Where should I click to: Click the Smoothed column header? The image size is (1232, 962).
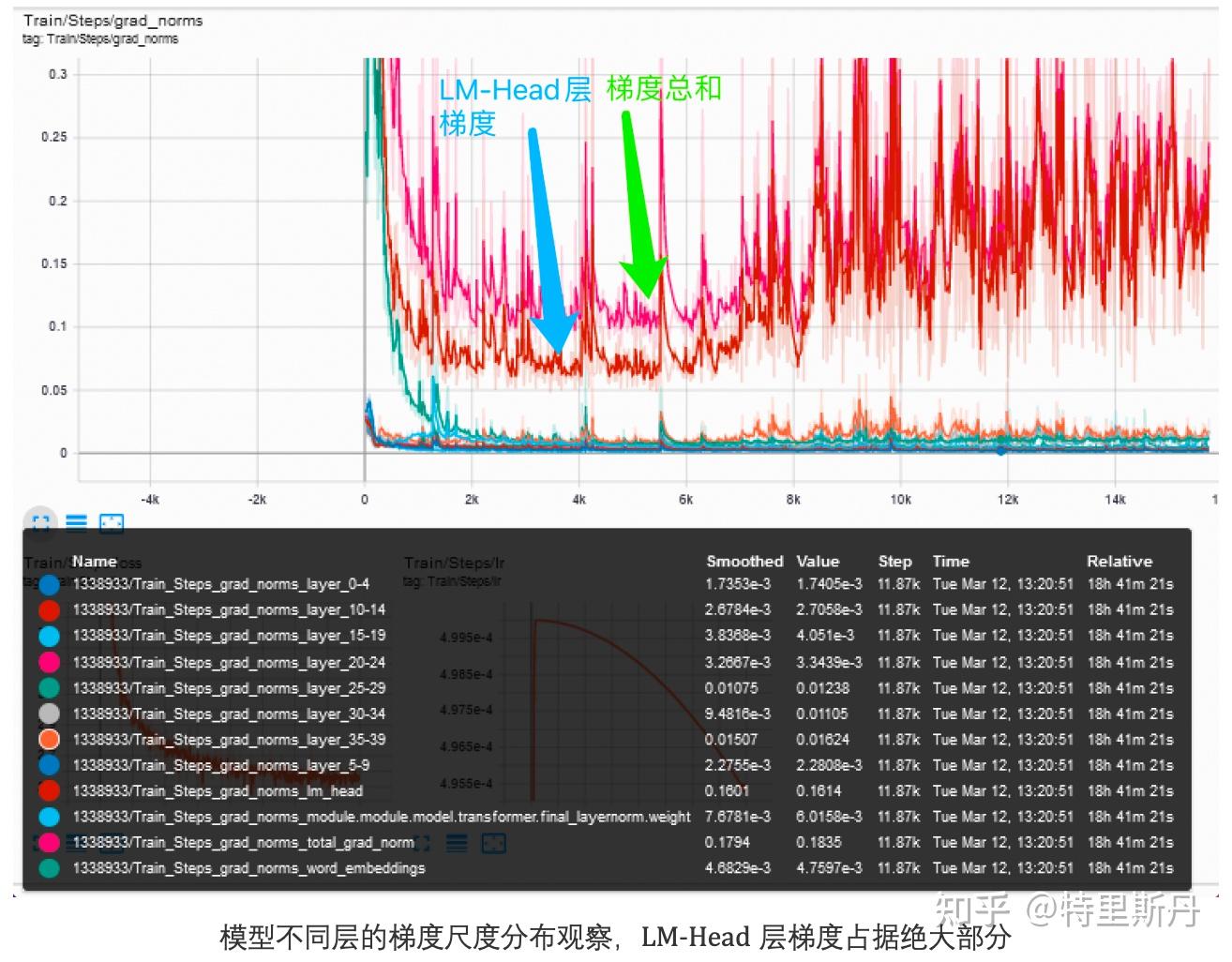[x=744, y=561]
